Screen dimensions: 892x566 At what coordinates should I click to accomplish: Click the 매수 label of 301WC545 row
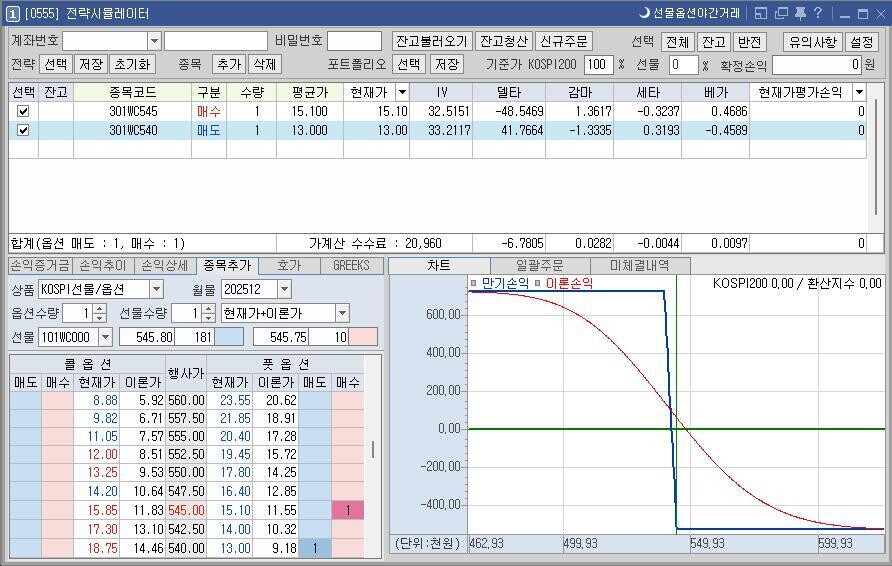208,111
